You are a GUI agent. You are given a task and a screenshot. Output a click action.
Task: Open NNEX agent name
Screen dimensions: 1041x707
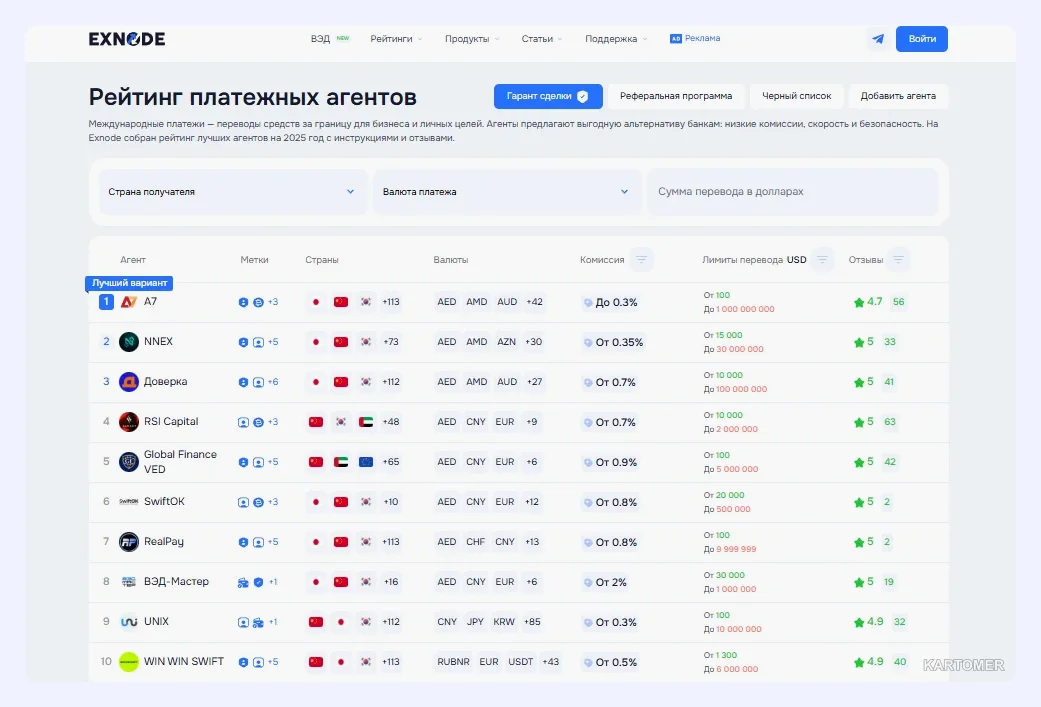pyautogui.click(x=158, y=341)
